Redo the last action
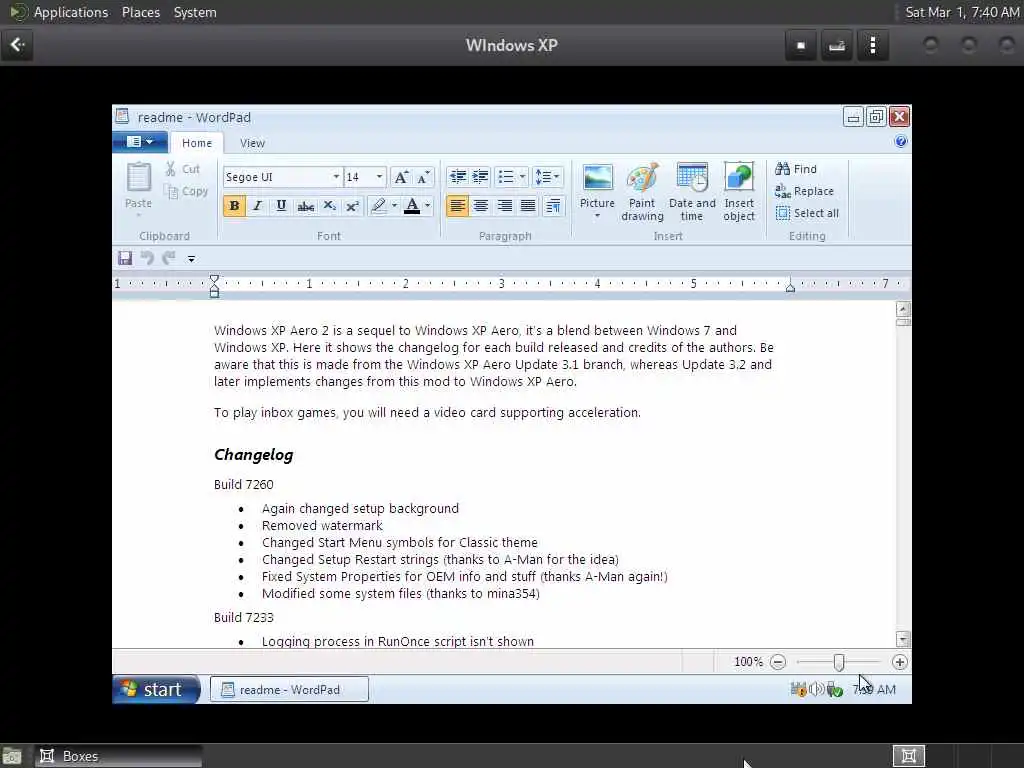The height and width of the screenshot is (768, 1024). (x=169, y=258)
